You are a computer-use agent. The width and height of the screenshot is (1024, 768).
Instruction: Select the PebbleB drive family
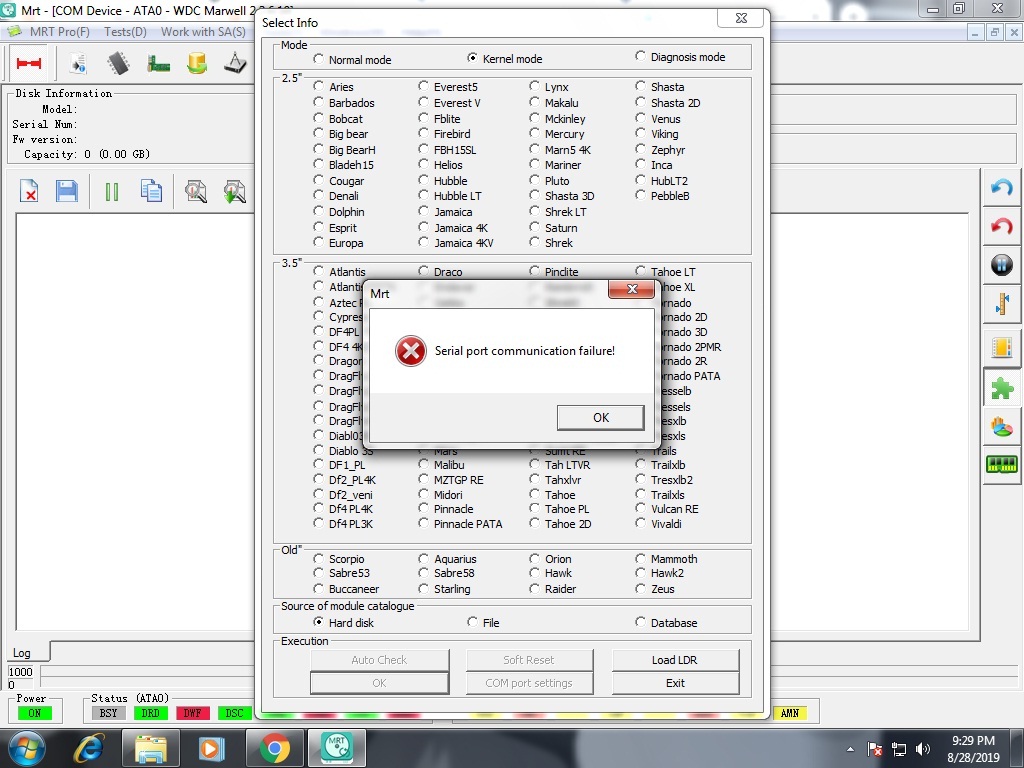[640, 195]
